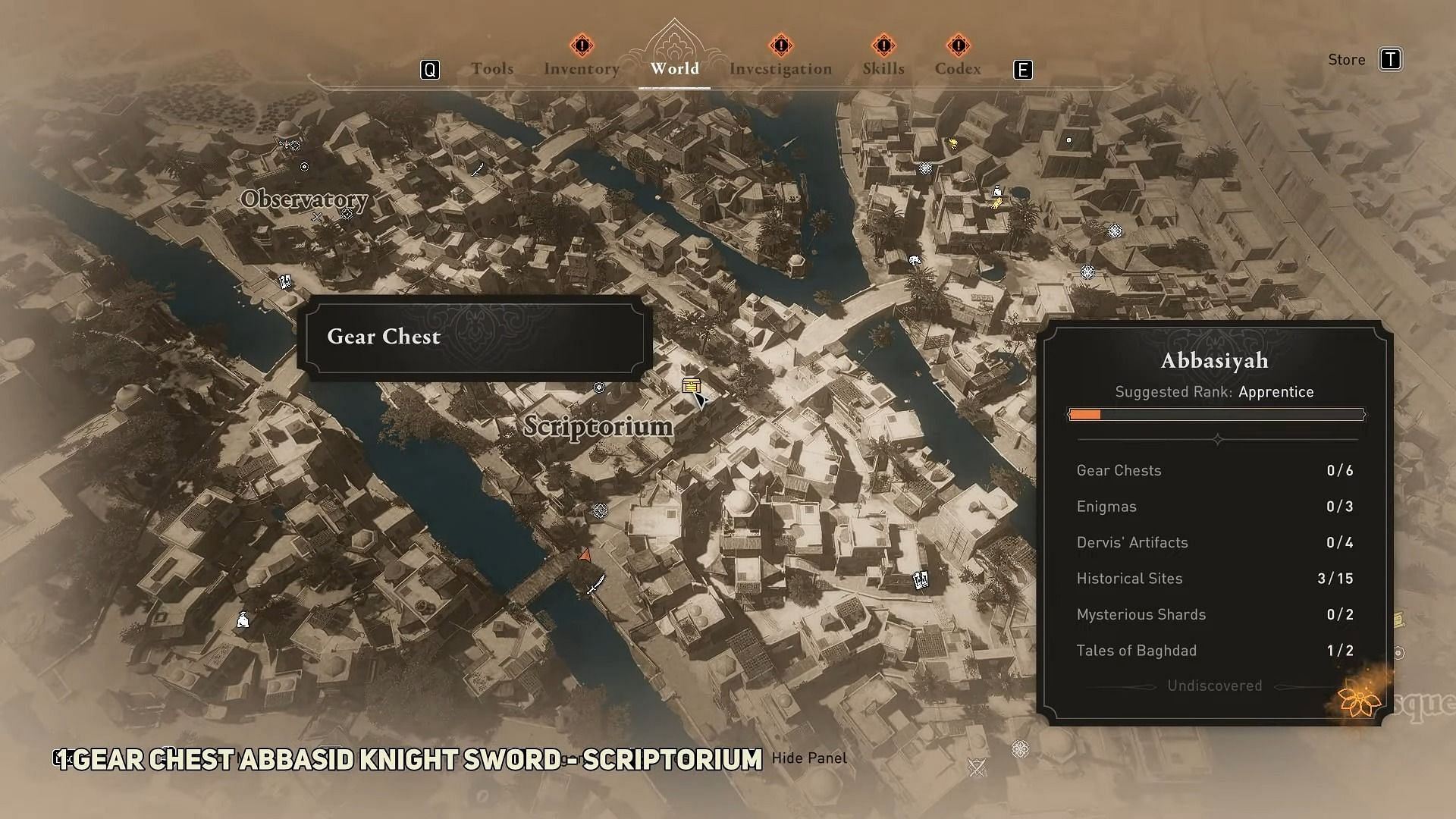Click the Q shortcut icon
The height and width of the screenshot is (819, 1456).
pyautogui.click(x=430, y=68)
